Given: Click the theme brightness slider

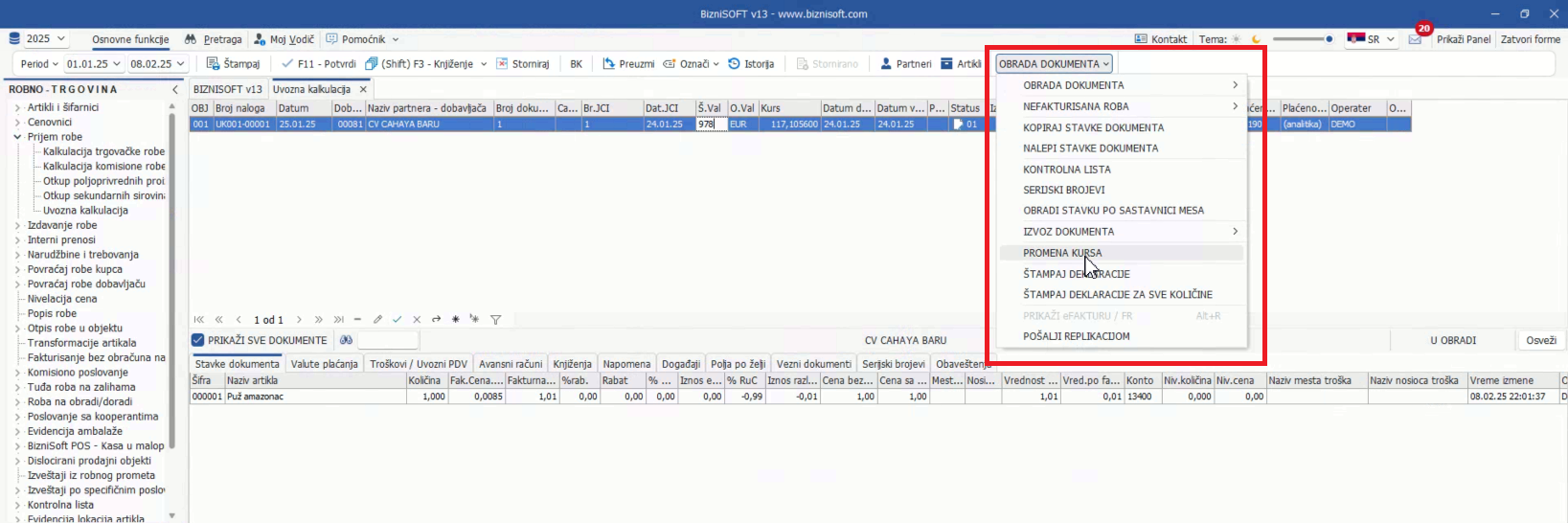Looking at the screenshot, I should (1302, 39).
